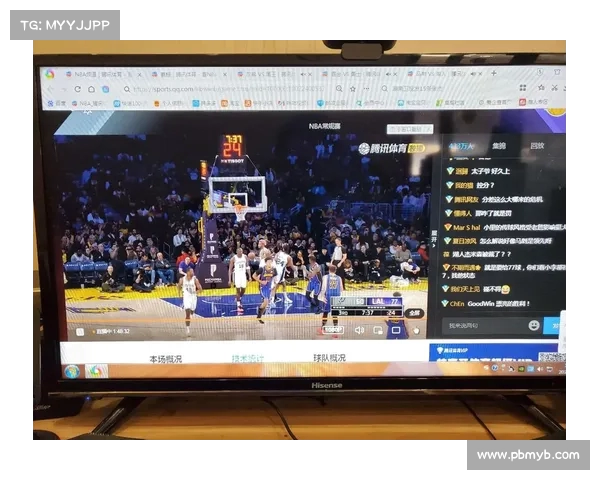Image resolution: width=600 pixels, height=480 pixels.
Task: Open the favorites star in right toolbar
Action: tap(541, 88)
